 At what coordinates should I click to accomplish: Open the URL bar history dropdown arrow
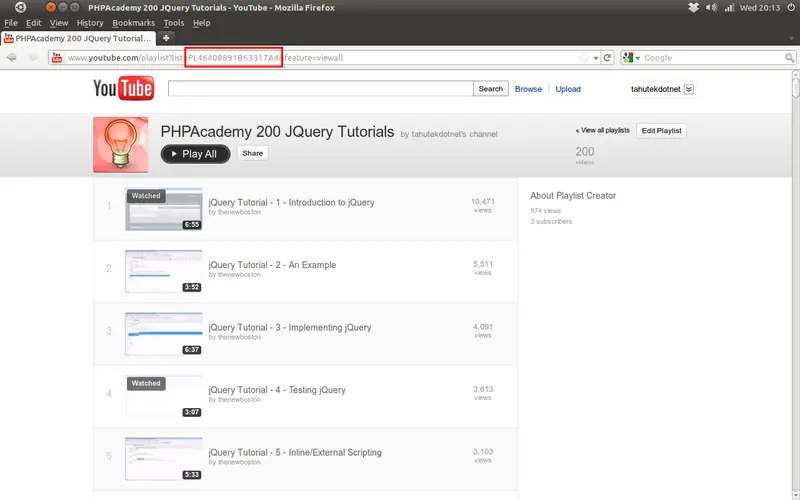coord(595,58)
